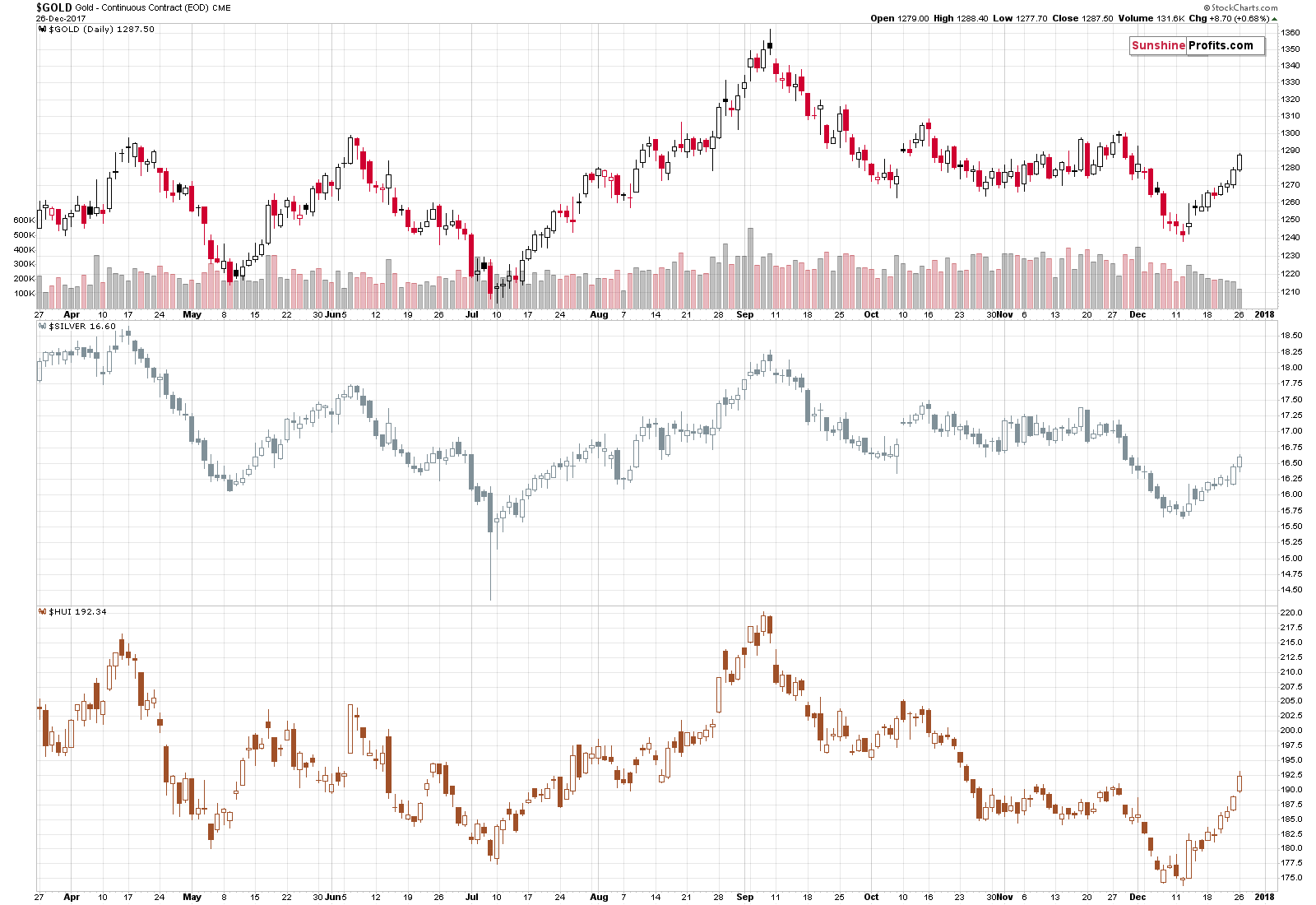Click the 'Volume 131.6K' value
The width and height of the screenshot is (1316, 905).
click(1151, 18)
